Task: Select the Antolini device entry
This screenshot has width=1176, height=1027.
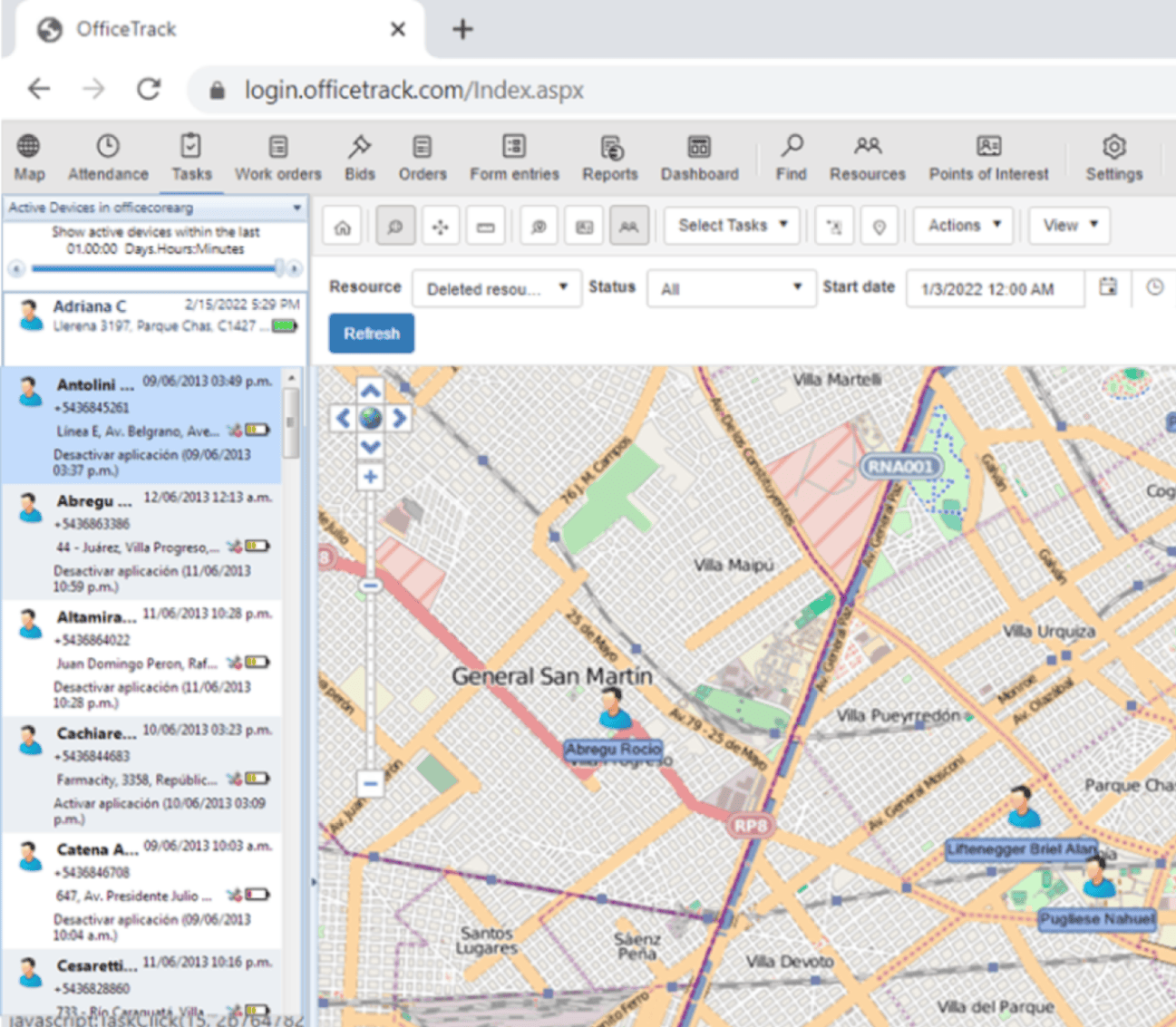Action: 142,425
